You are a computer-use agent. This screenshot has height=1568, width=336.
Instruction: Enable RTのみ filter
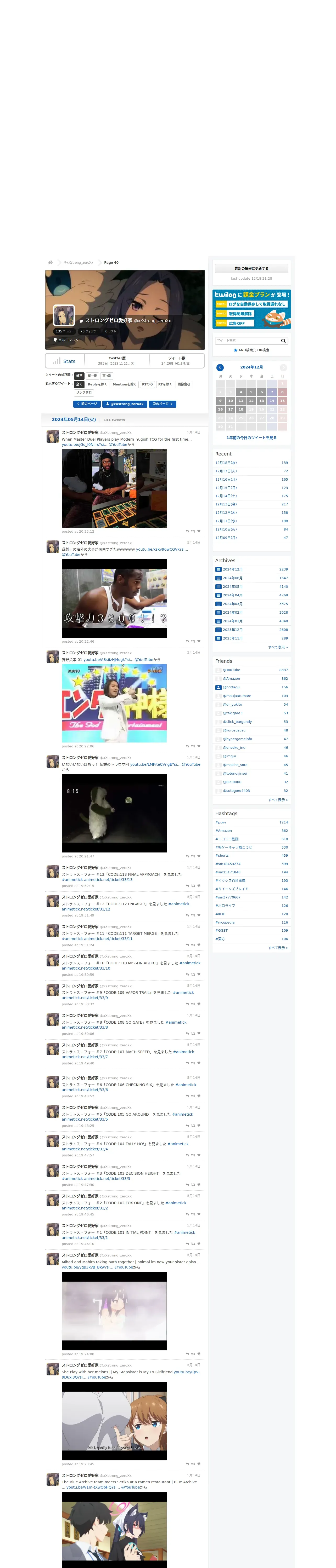147,385
